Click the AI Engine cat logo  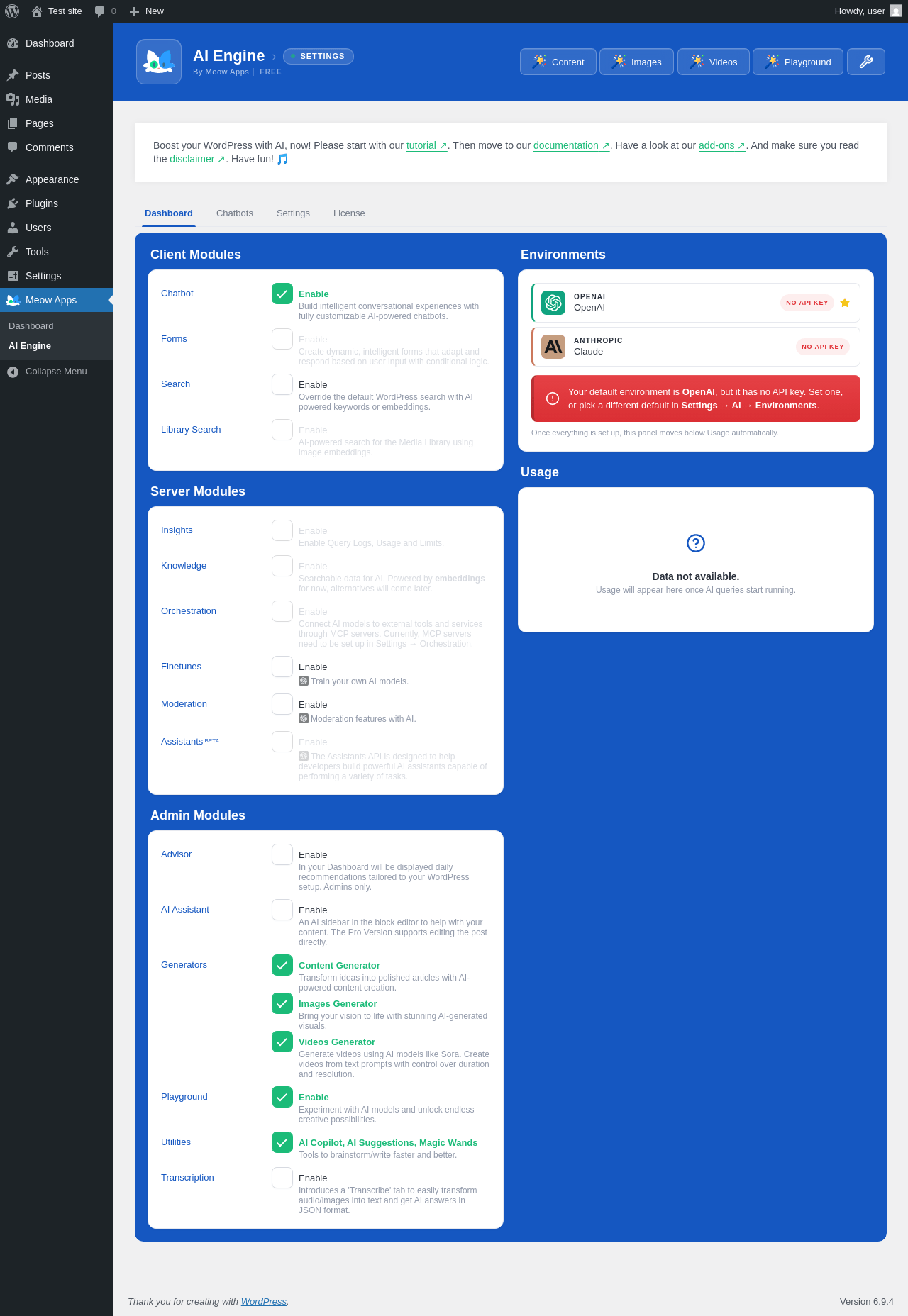coord(159,62)
